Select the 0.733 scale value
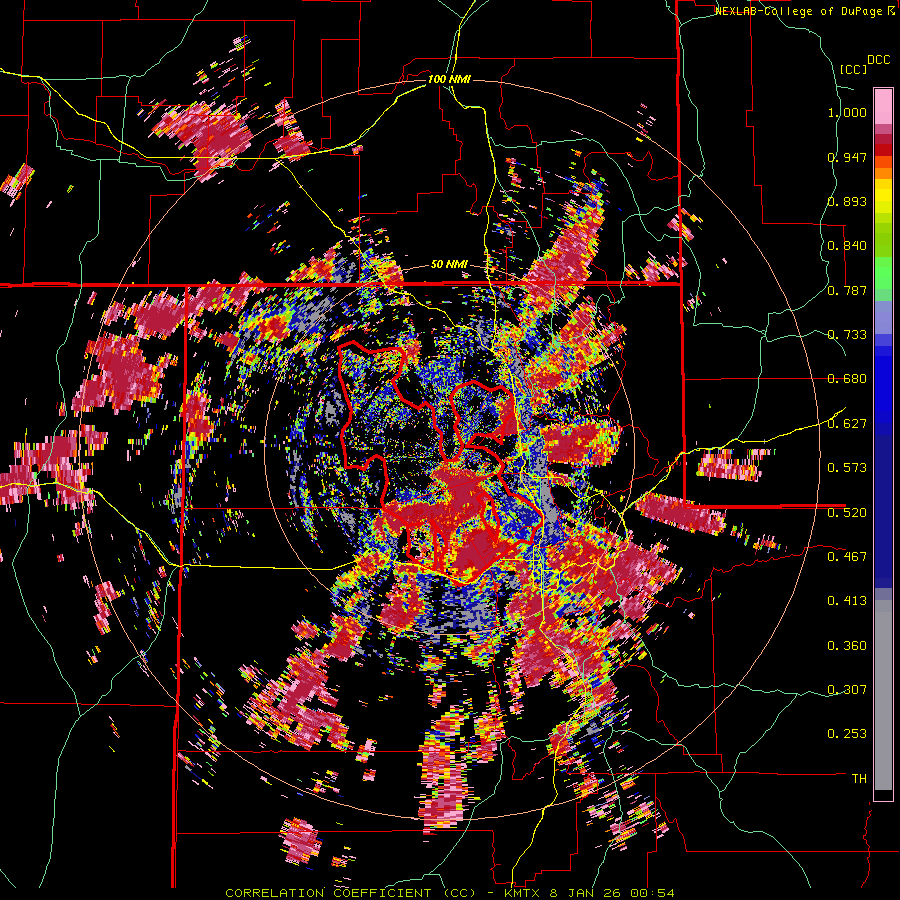Image resolution: width=900 pixels, height=900 pixels. (847, 335)
